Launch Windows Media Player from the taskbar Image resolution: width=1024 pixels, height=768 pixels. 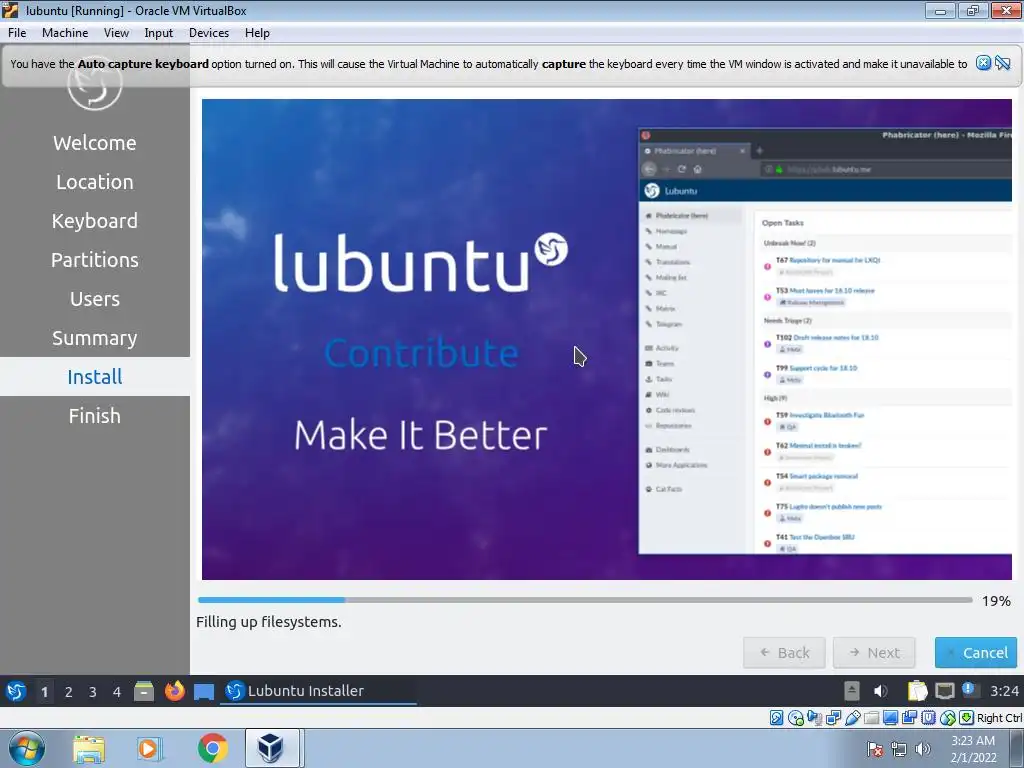pos(149,748)
